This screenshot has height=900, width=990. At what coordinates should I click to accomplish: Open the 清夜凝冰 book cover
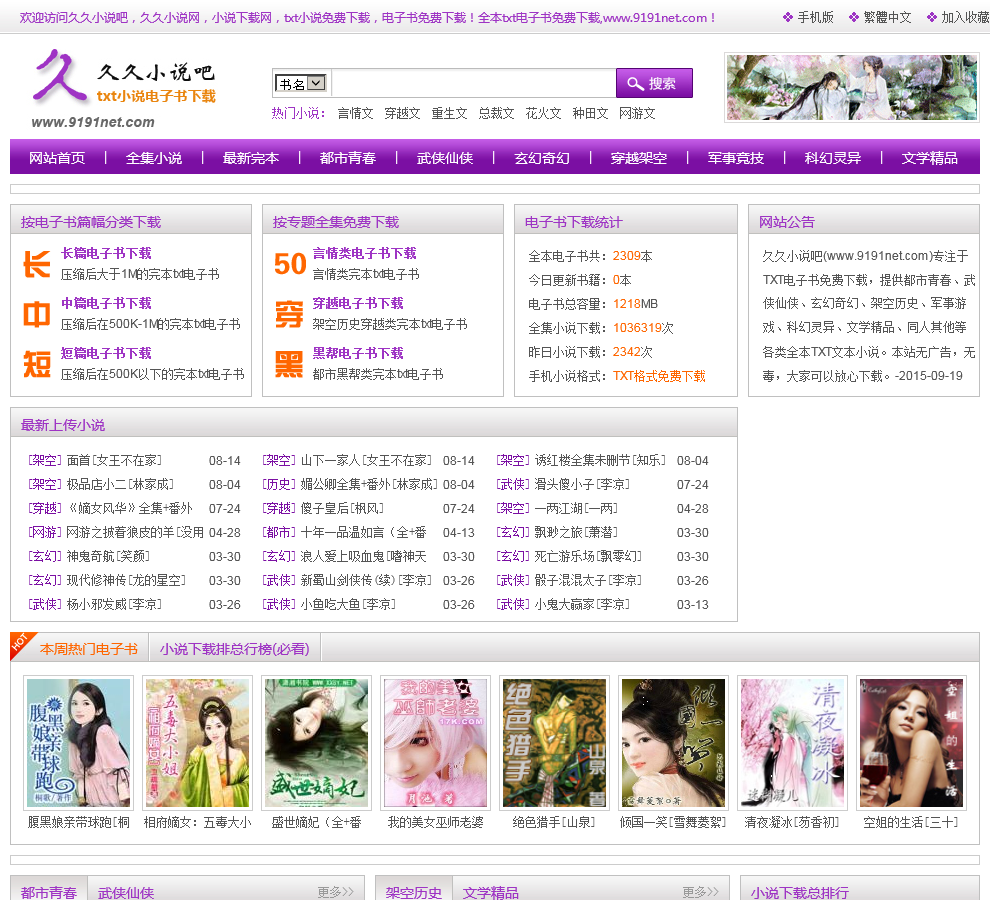[792, 743]
